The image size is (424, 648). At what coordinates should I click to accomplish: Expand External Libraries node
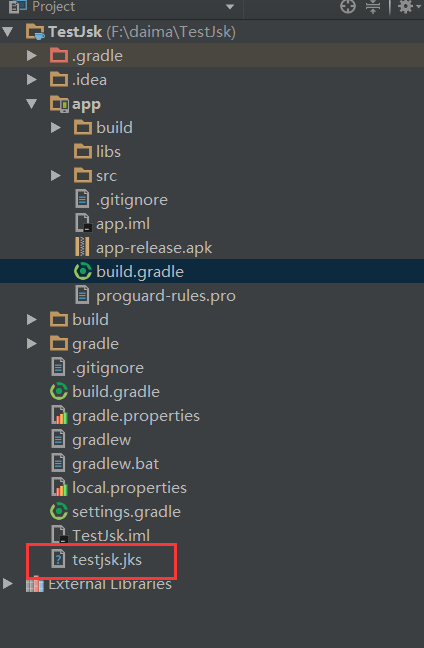(x=8, y=584)
